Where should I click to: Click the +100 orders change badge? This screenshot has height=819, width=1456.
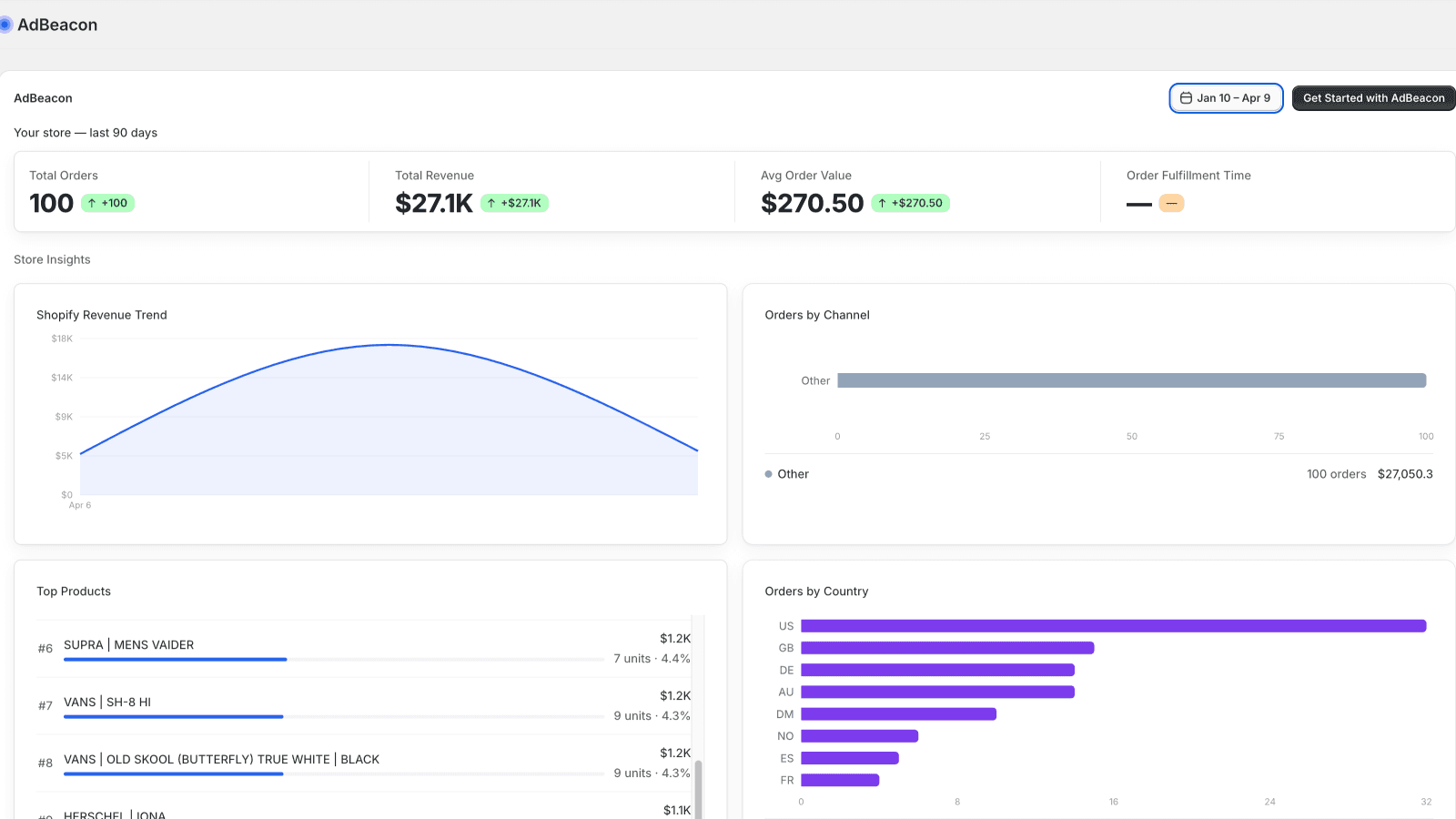(108, 203)
